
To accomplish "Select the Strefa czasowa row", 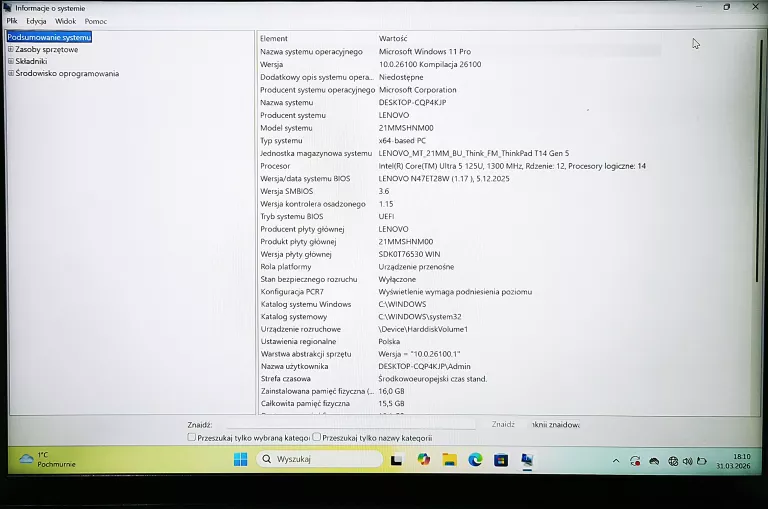I will tap(459, 379).
